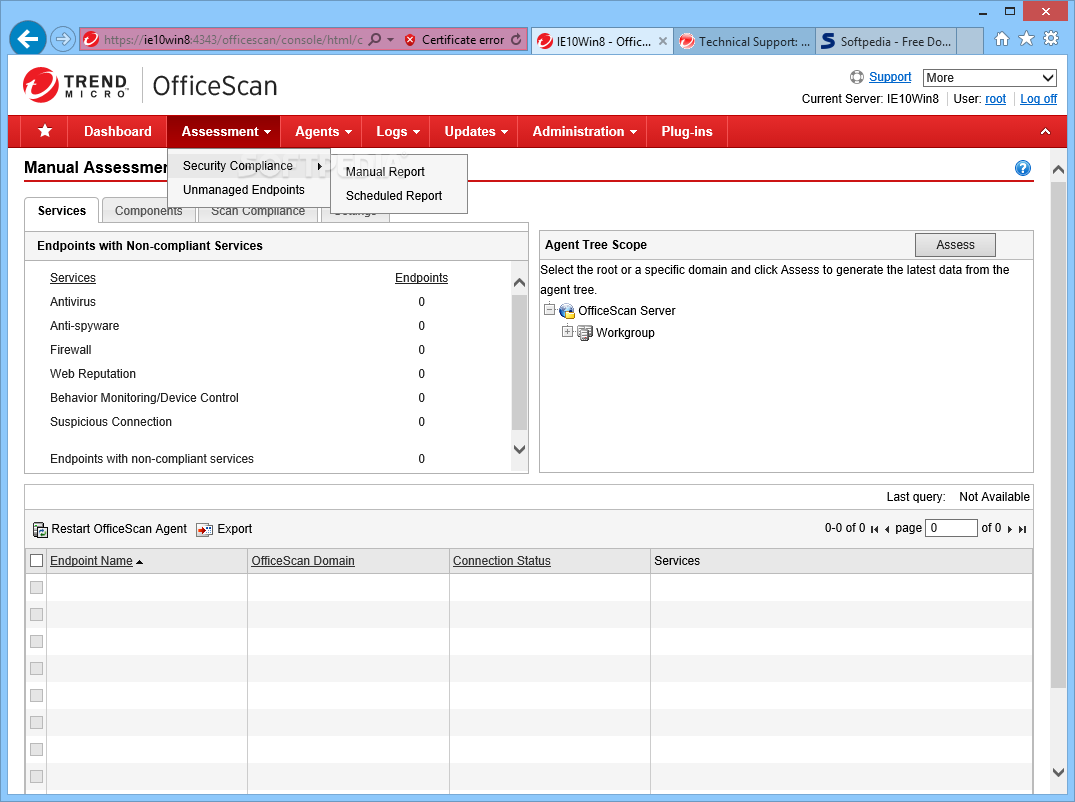Image resolution: width=1075 pixels, height=802 pixels.
Task: Sort by OfficeScan Domain column header
Action: pos(303,561)
